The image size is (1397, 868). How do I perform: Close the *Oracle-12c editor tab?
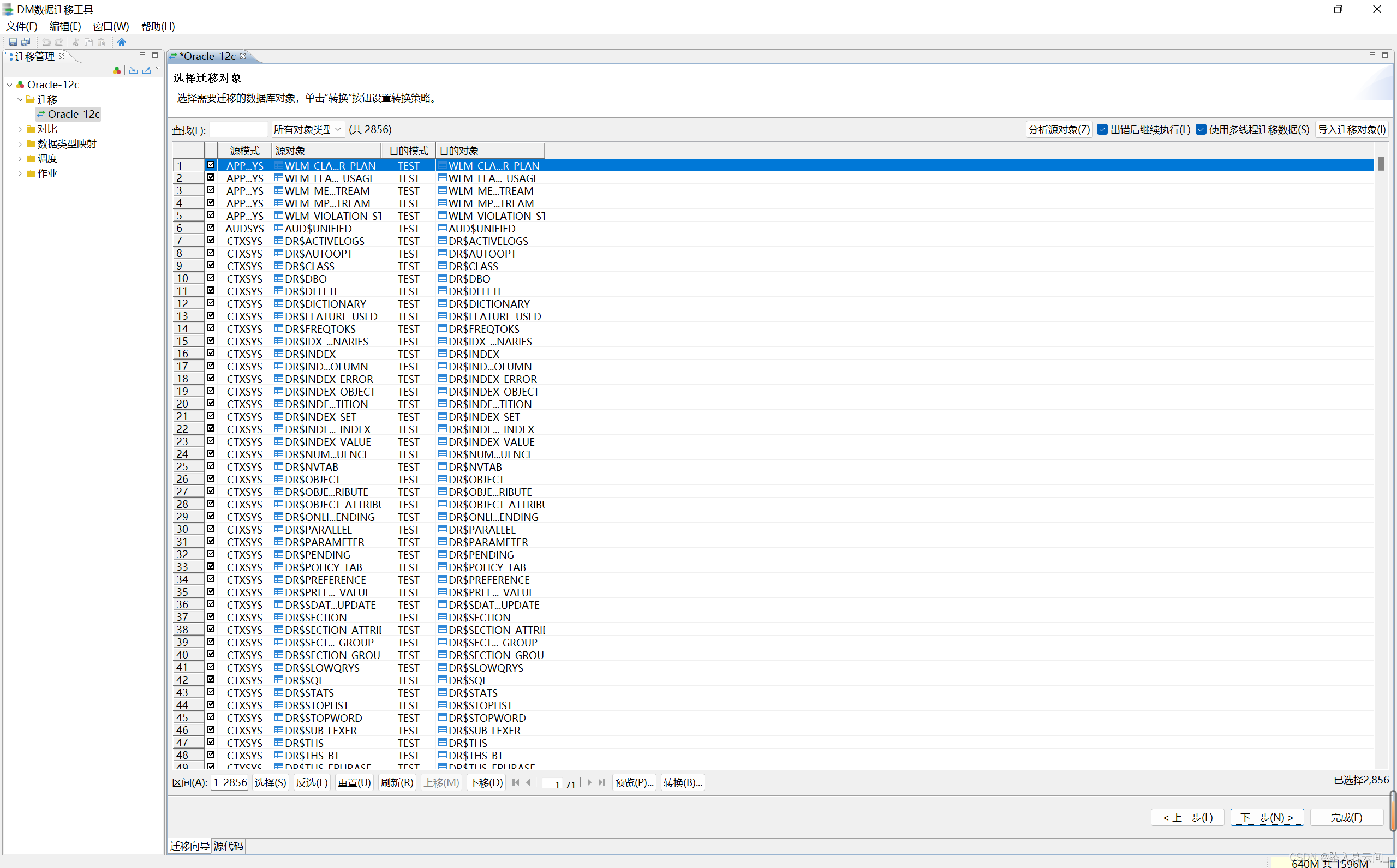click(243, 56)
